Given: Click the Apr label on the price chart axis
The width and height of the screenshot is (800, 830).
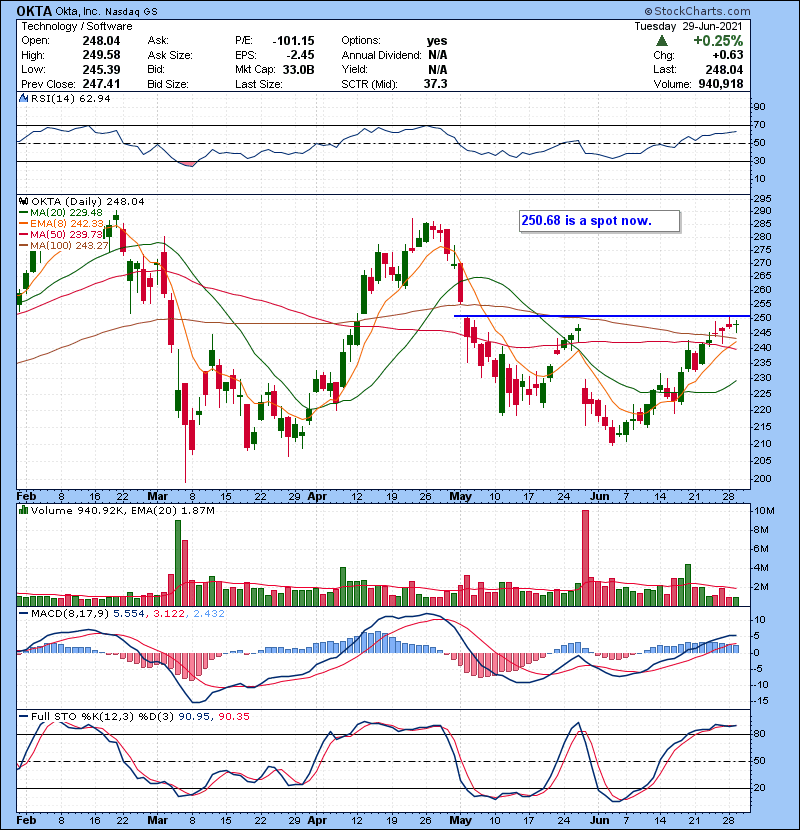Looking at the screenshot, I should coord(317,497).
